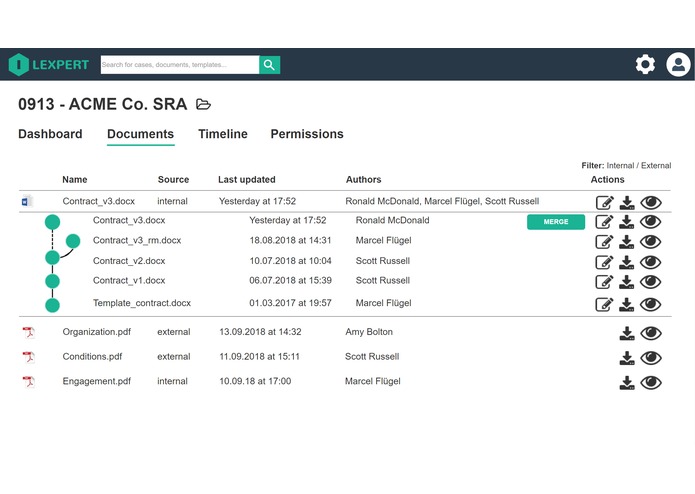695x494 pixels.
Task: Click the MERGE button
Action: [x=556, y=222]
